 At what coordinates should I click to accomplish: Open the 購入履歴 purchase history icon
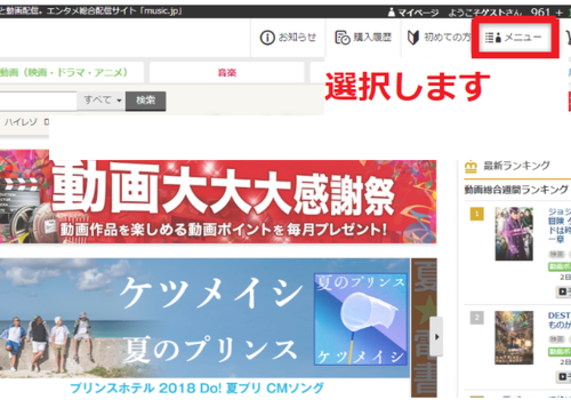(342, 38)
